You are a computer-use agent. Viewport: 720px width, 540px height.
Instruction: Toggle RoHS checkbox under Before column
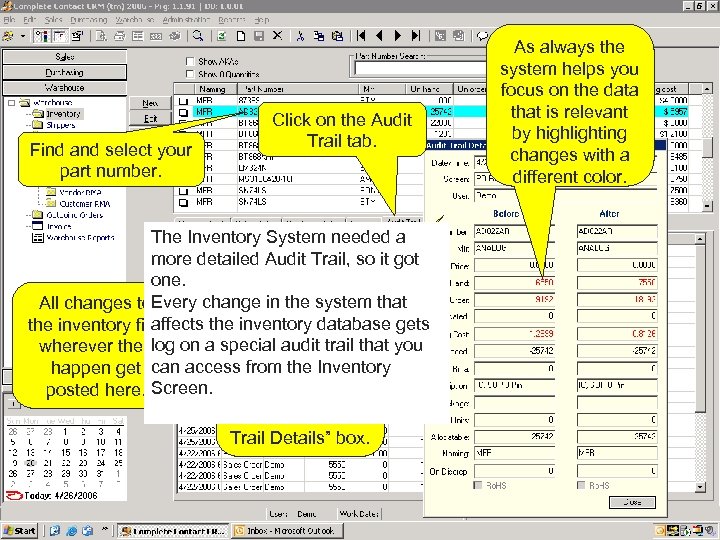[478, 485]
